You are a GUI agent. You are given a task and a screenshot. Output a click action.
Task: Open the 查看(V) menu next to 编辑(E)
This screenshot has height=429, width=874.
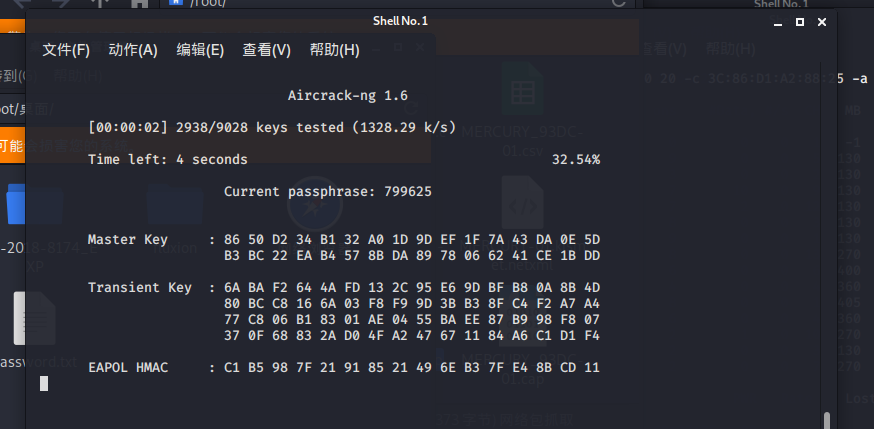[x=266, y=50]
